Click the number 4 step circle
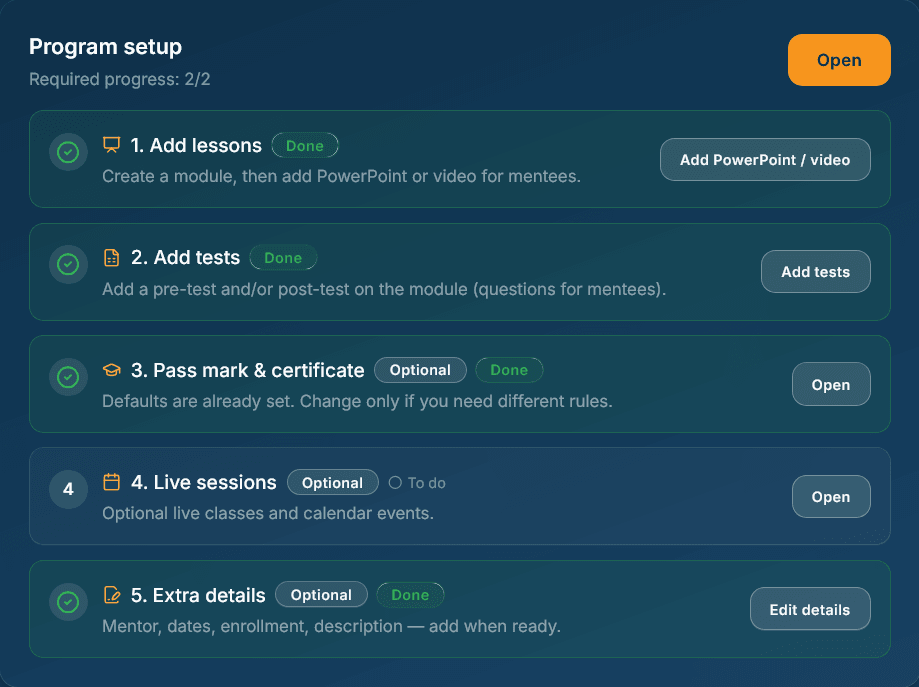 point(68,489)
